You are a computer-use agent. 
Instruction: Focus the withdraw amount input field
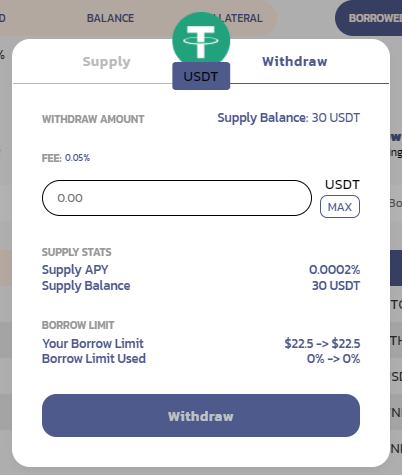[x=177, y=198]
